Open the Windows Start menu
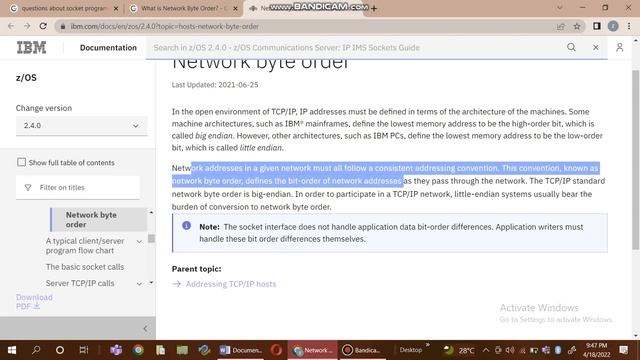The image size is (640, 360). [x=12, y=350]
